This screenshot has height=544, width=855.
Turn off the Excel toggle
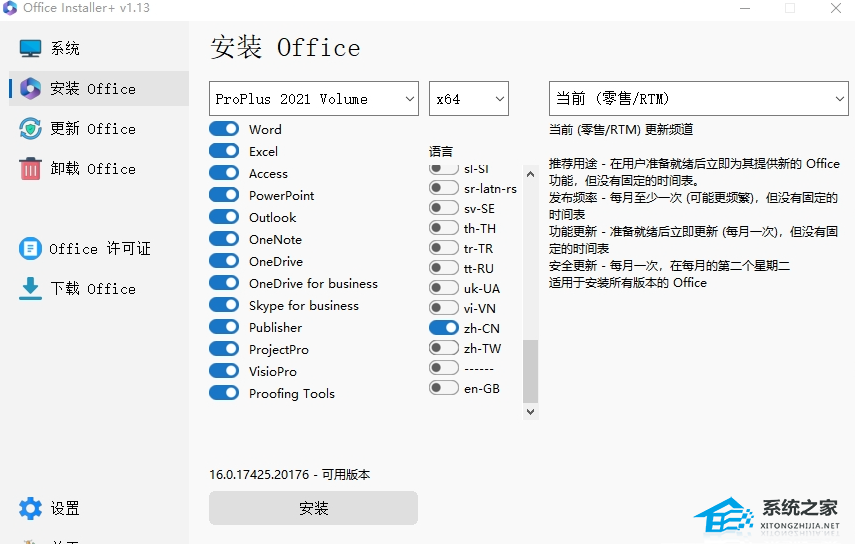pos(224,151)
